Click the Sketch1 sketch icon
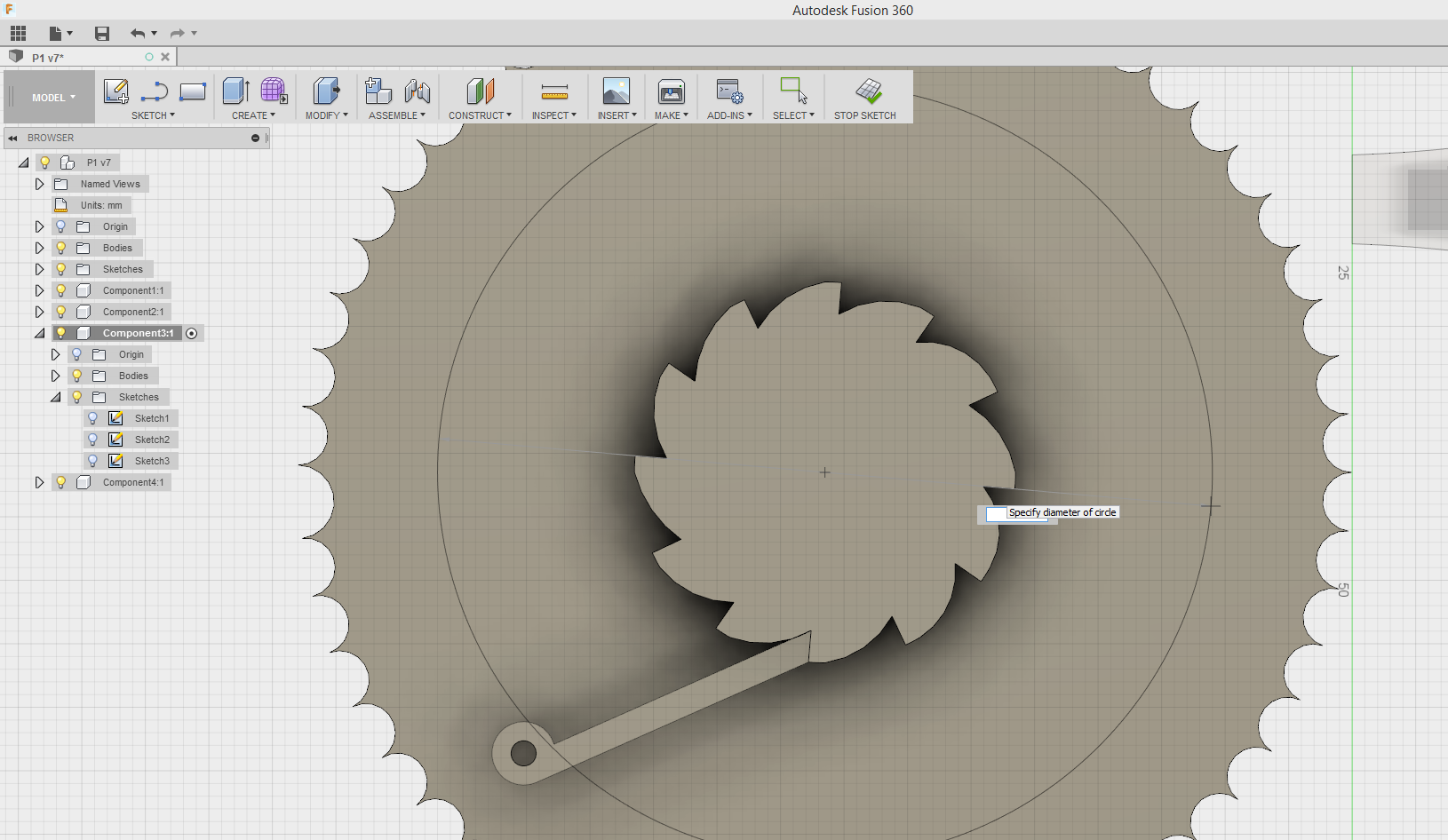This screenshot has height=840, width=1448. tap(115, 418)
